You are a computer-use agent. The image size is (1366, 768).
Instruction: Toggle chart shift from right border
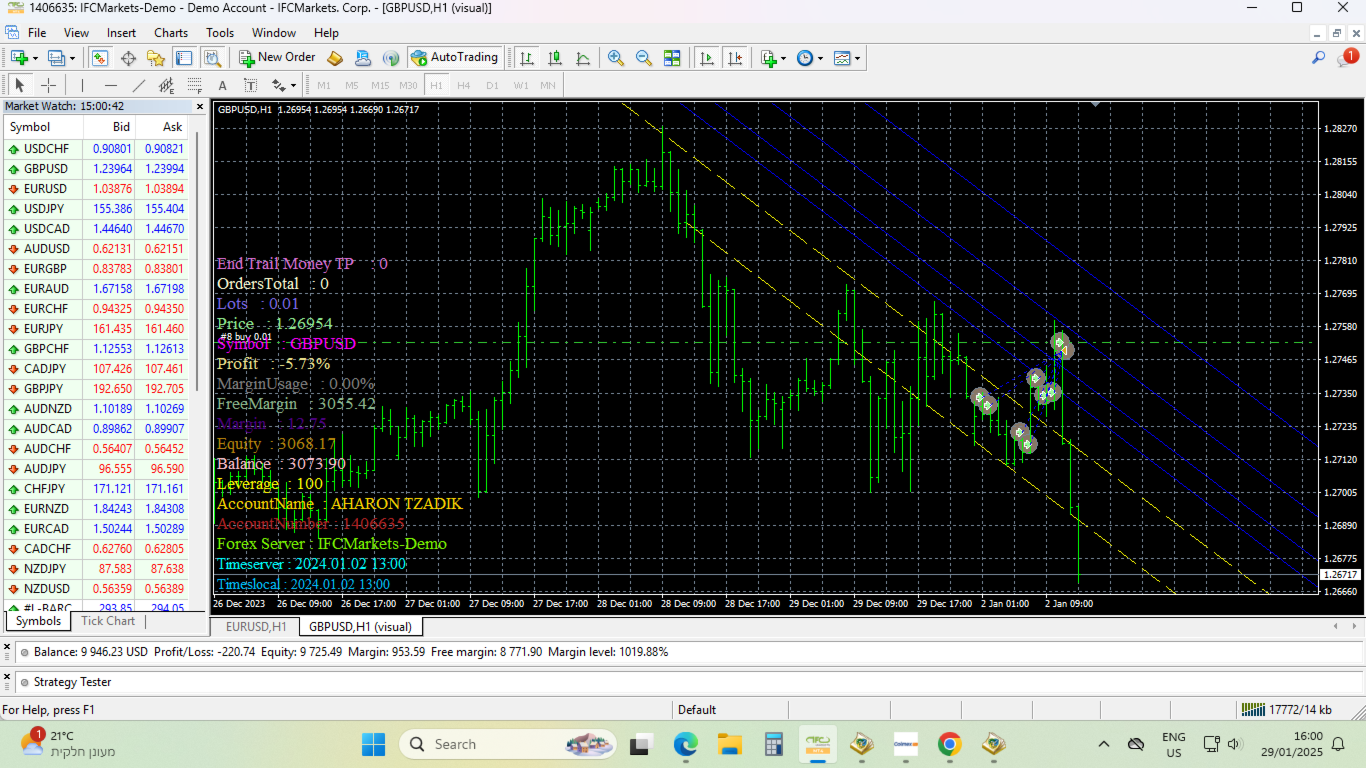736,58
